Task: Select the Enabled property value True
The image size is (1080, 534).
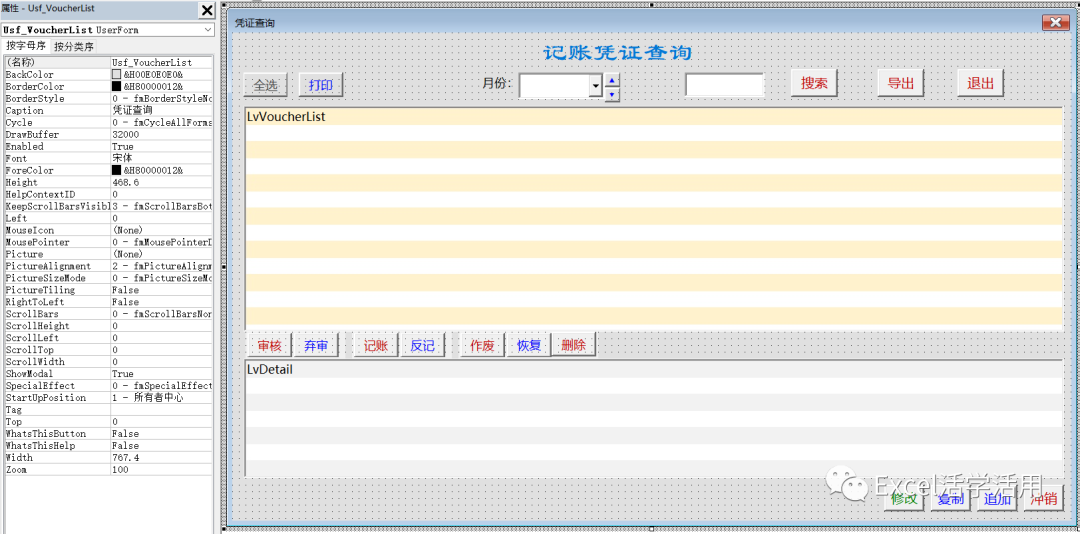Action: pyautogui.click(x=162, y=146)
